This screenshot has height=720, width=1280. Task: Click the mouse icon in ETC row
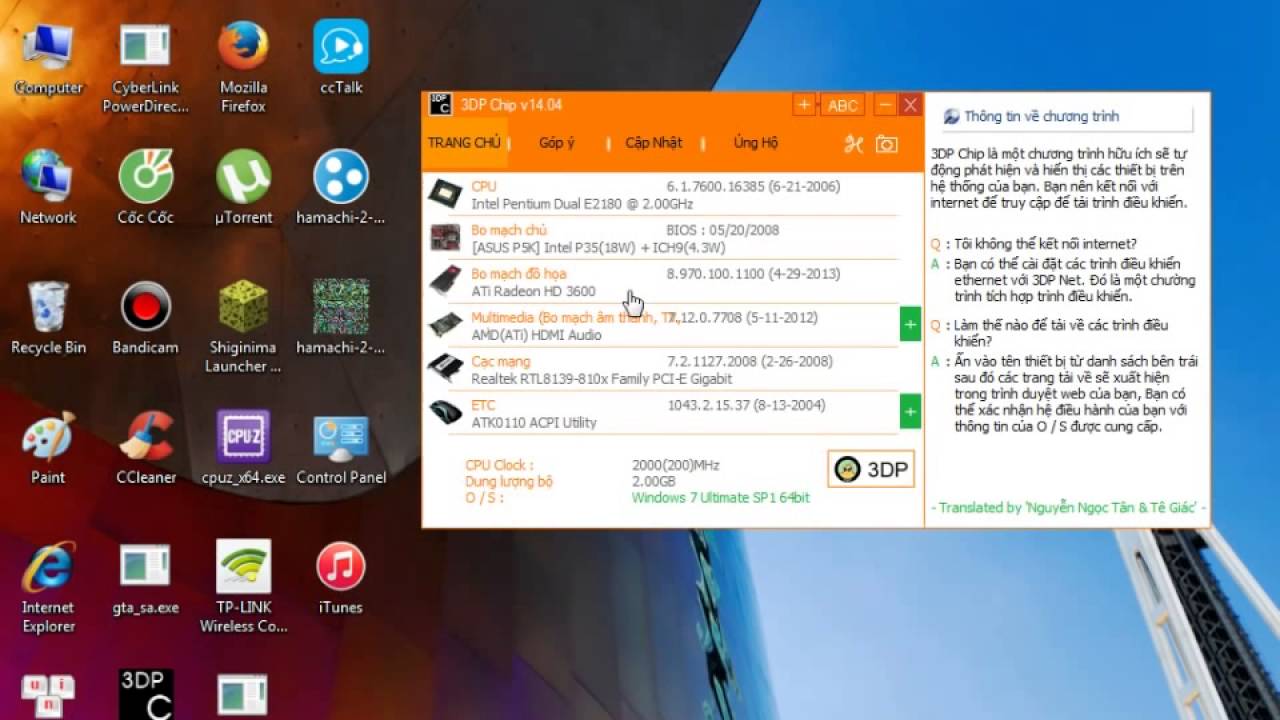pyautogui.click(x=445, y=412)
